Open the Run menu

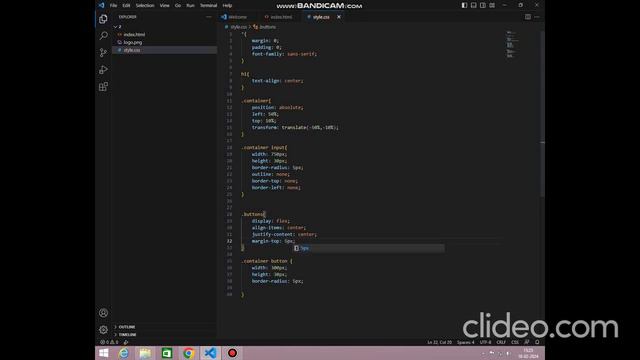point(190,5)
